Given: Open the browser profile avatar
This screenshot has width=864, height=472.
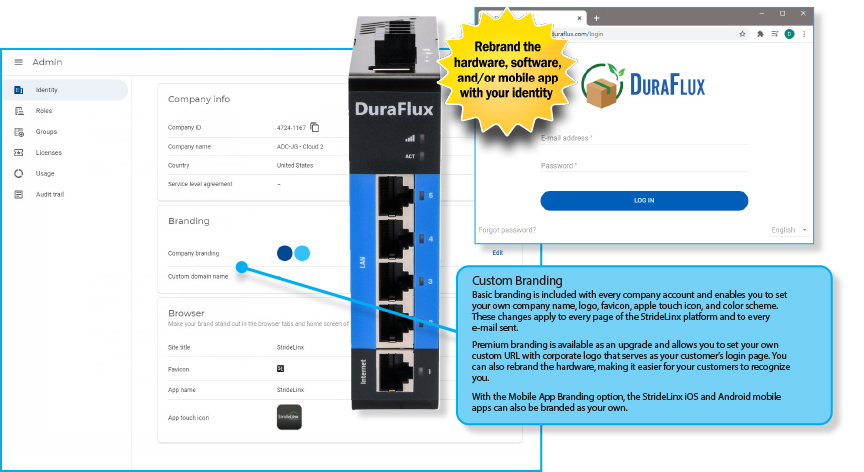Looking at the screenshot, I should point(790,34).
